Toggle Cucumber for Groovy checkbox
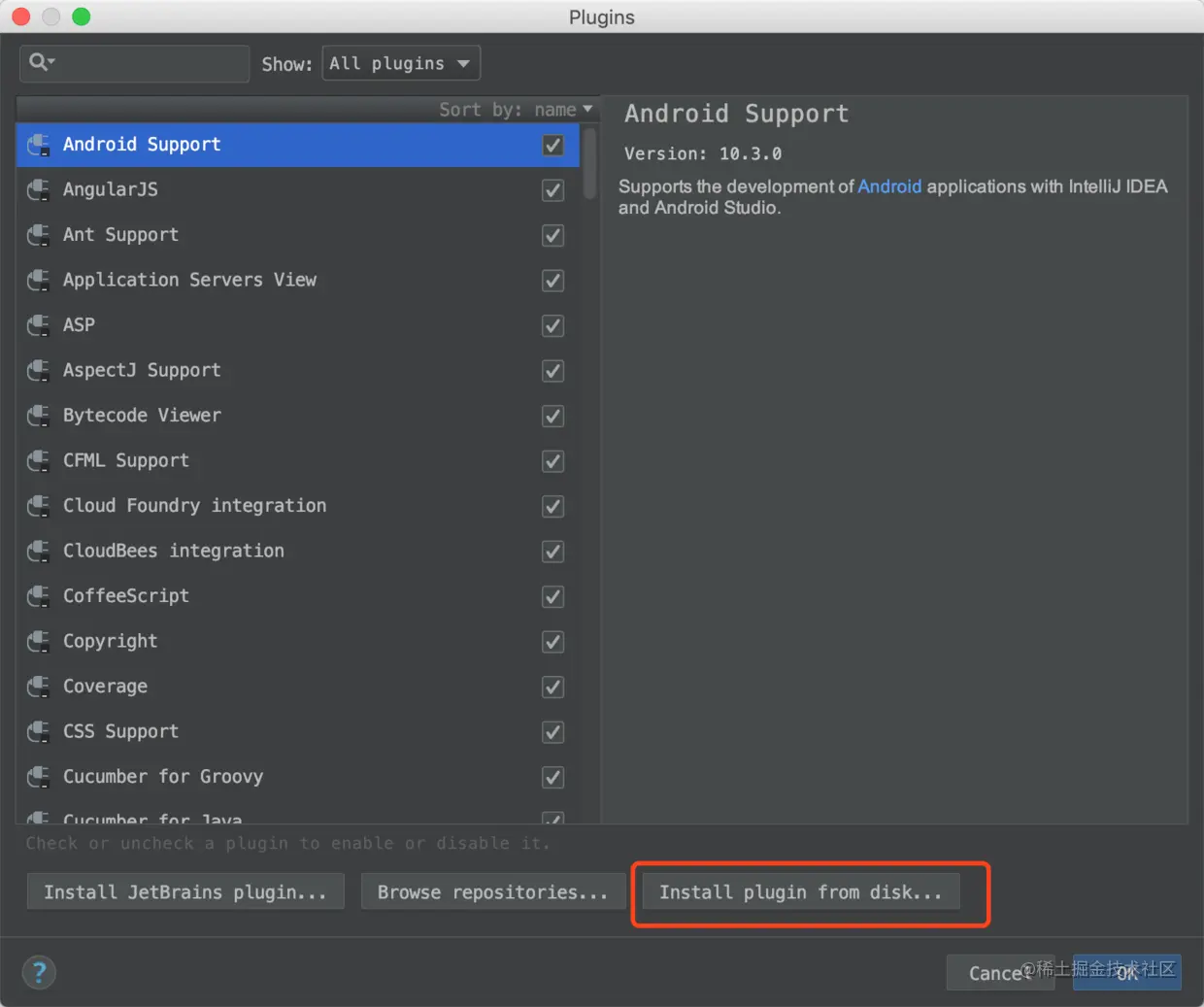Image resolution: width=1204 pixels, height=1007 pixels. click(552, 777)
